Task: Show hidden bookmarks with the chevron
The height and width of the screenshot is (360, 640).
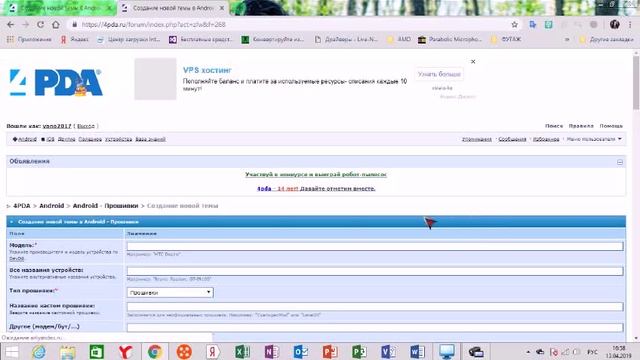Action: point(567,40)
